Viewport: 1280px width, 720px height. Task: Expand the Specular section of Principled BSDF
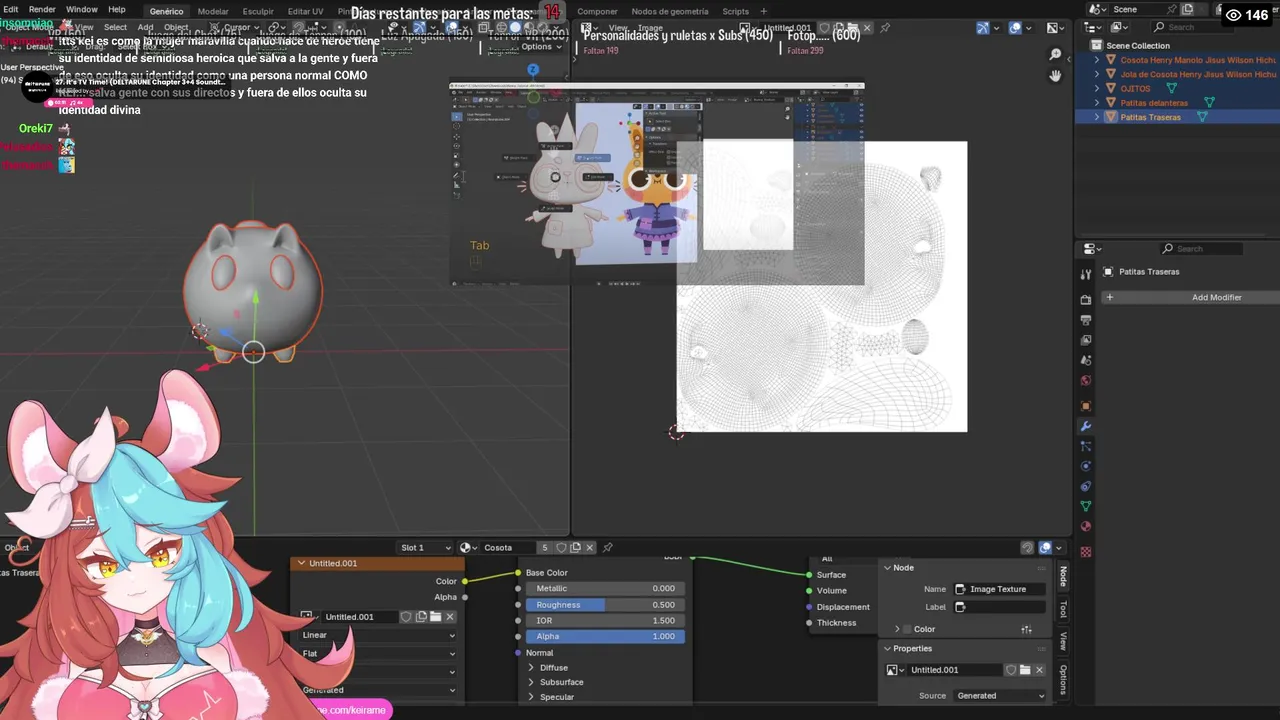[531, 697]
